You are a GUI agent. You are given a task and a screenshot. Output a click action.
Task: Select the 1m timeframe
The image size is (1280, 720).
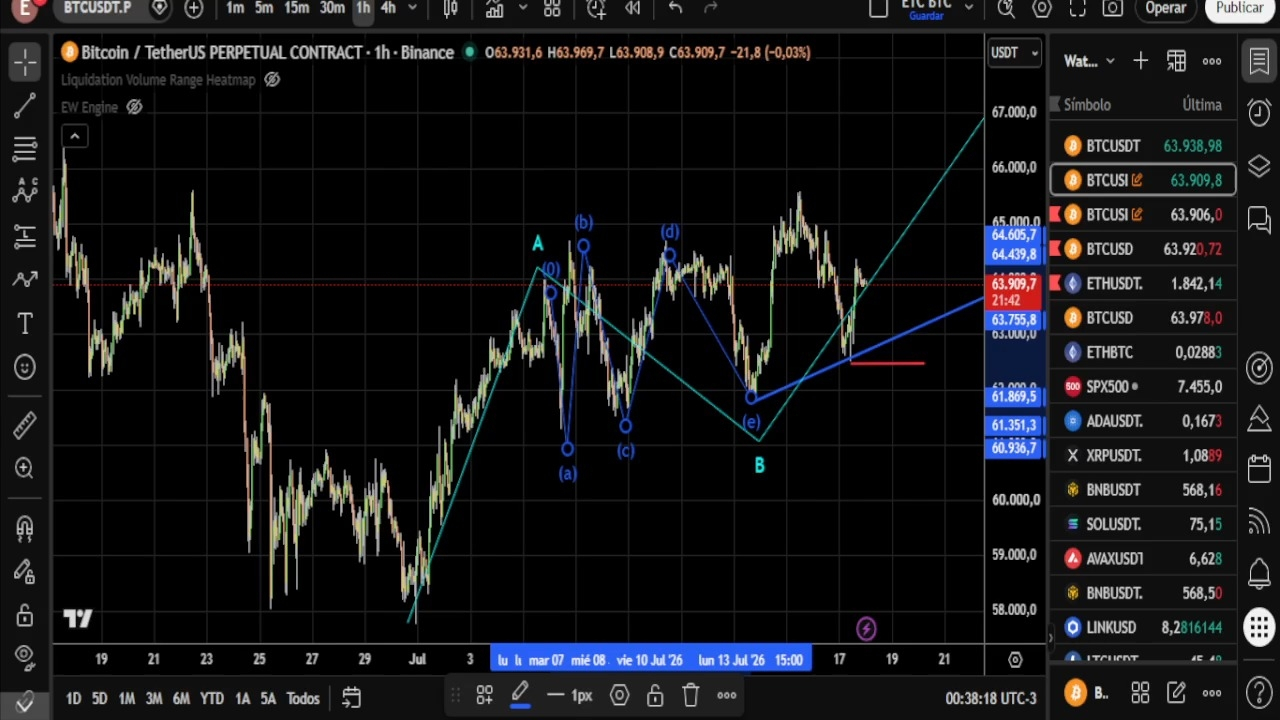[235, 8]
